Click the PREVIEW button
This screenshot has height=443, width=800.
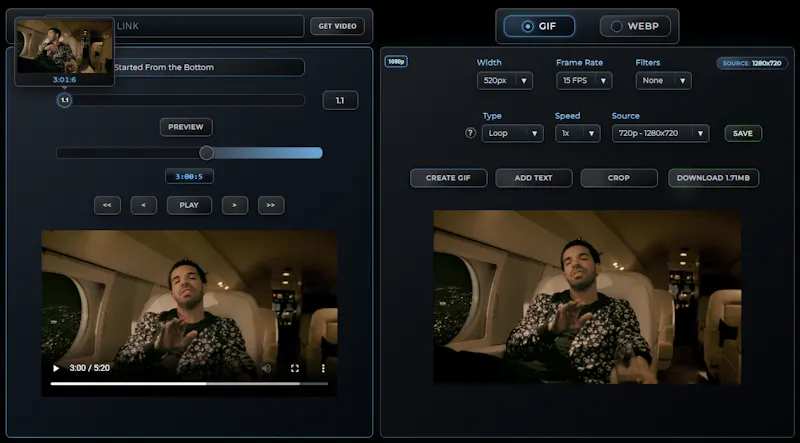click(186, 127)
